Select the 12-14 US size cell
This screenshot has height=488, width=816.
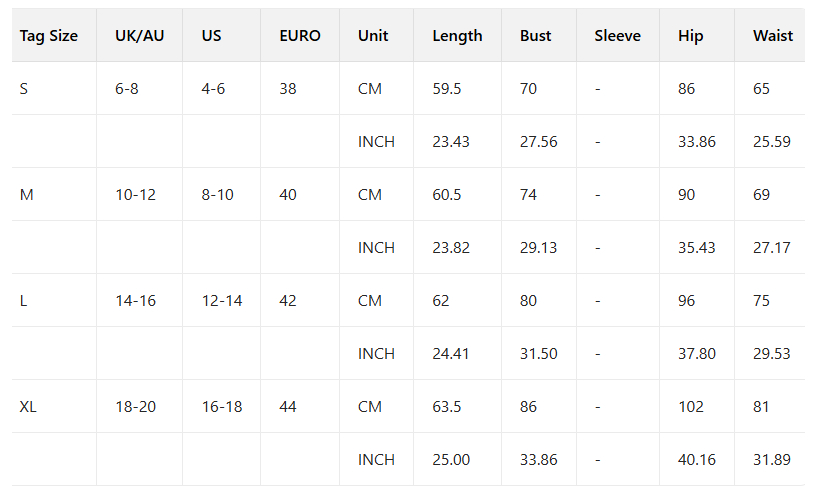(221, 301)
